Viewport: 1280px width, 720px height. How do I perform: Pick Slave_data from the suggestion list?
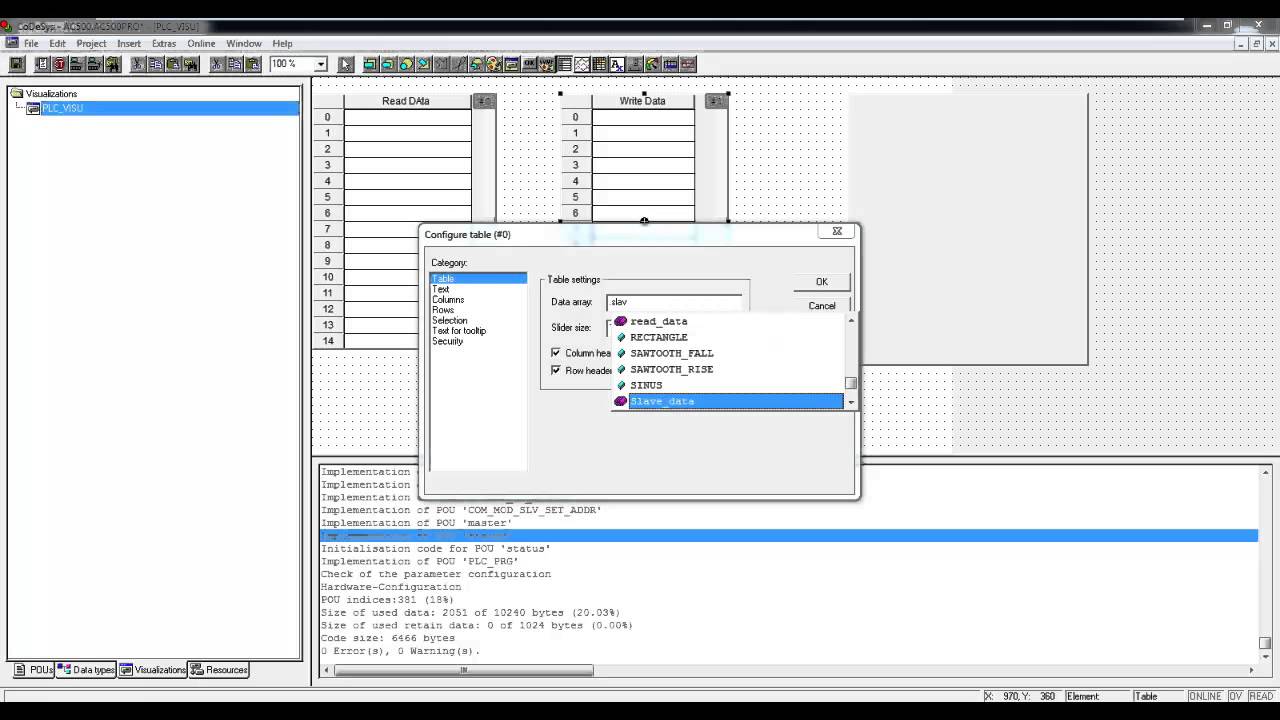click(x=728, y=401)
